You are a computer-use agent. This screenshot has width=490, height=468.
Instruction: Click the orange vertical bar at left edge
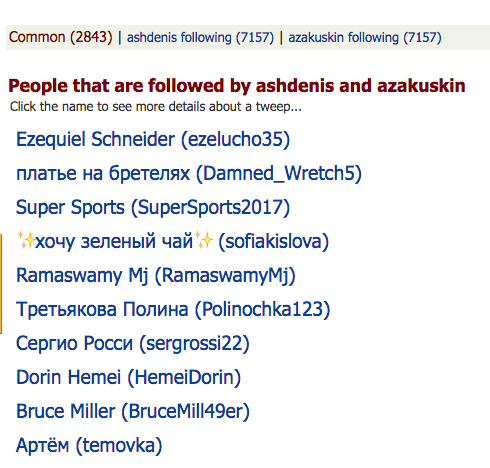[x=1, y=284]
